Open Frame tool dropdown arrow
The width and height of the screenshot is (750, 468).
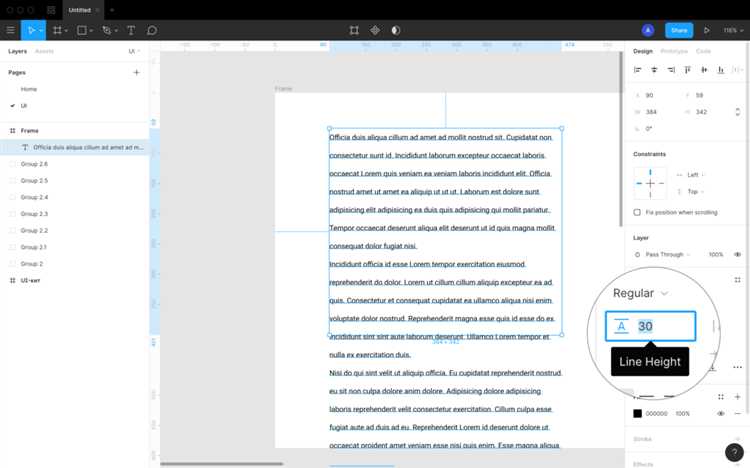[66, 31]
